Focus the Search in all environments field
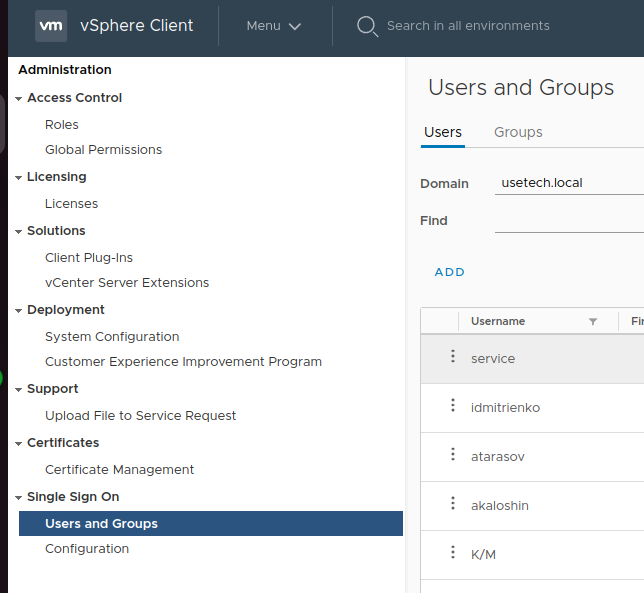Screen dimensions: 644x593 click(468, 26)
